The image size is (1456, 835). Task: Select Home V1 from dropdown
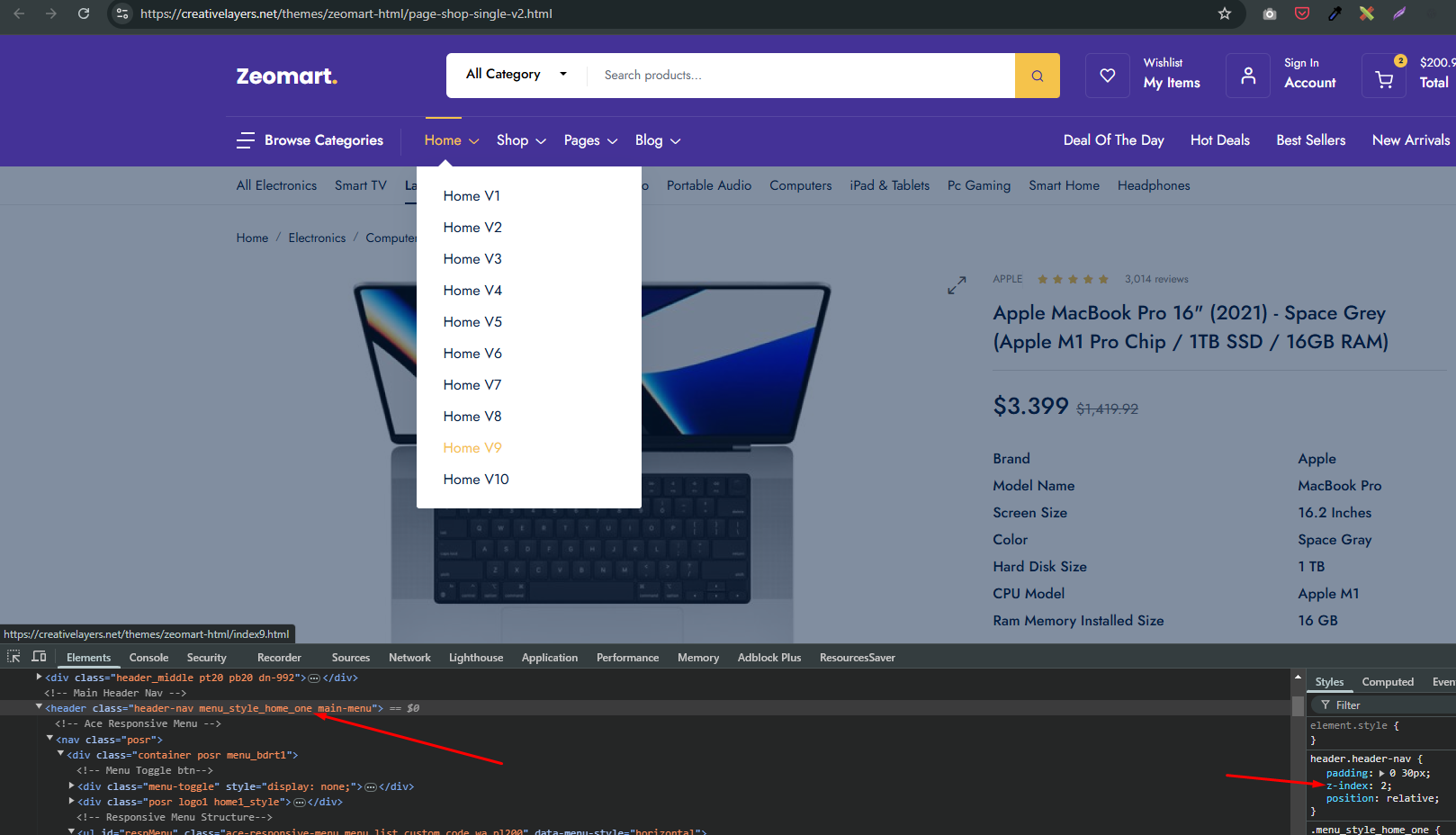(x=472, y=196)
